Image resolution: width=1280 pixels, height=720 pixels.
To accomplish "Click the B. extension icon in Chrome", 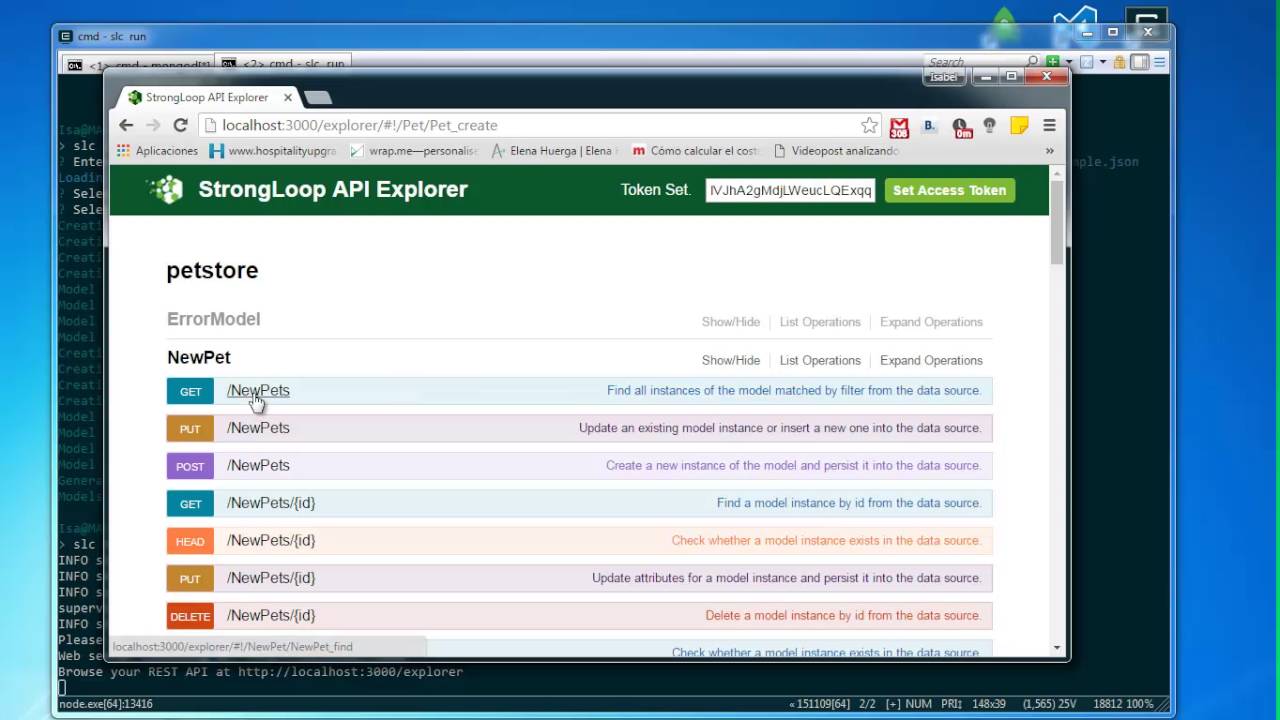I will click(929, 125).
